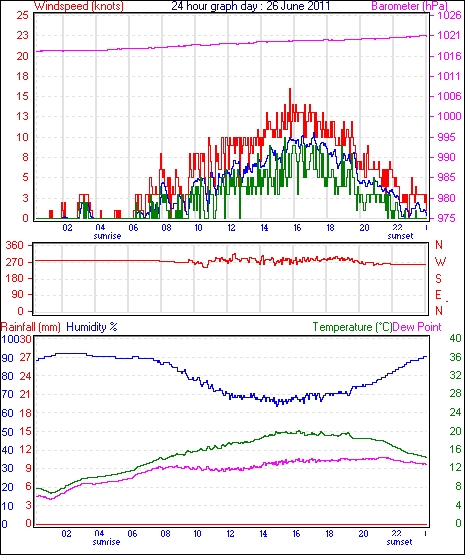The height and width of the screenshot is (556, 465).
Task: Click the Humidity % legend label
Action: point(92,327)
